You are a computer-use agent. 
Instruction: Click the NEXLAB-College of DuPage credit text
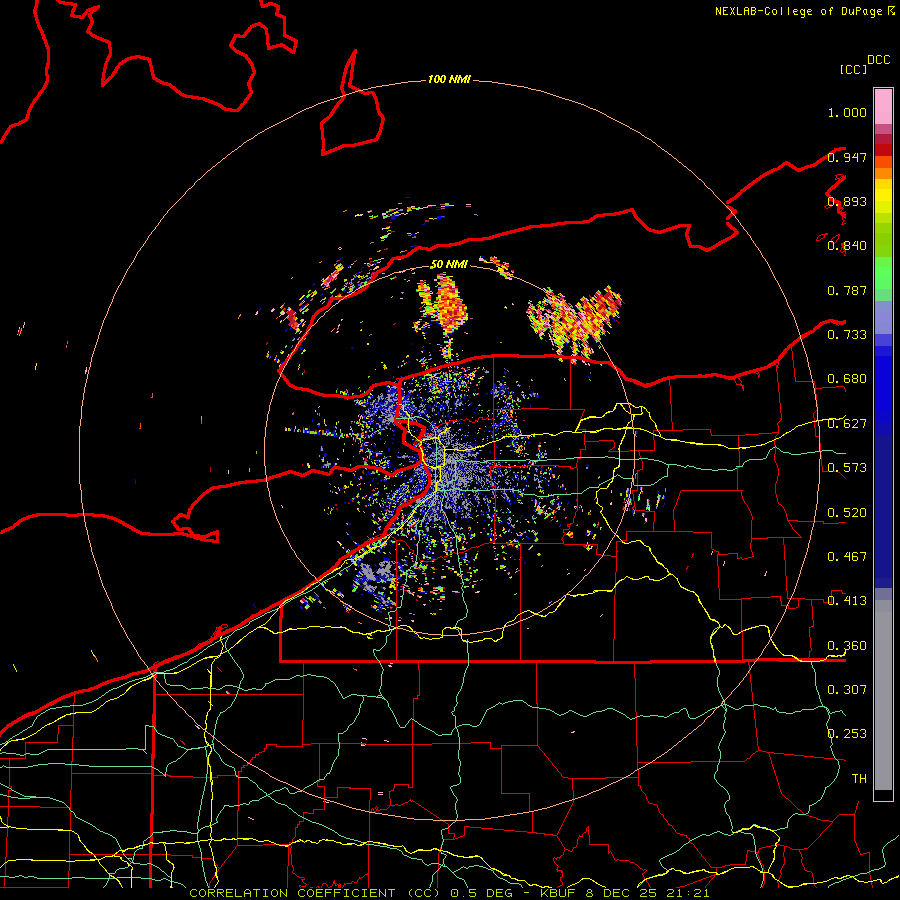coord(801,11)
